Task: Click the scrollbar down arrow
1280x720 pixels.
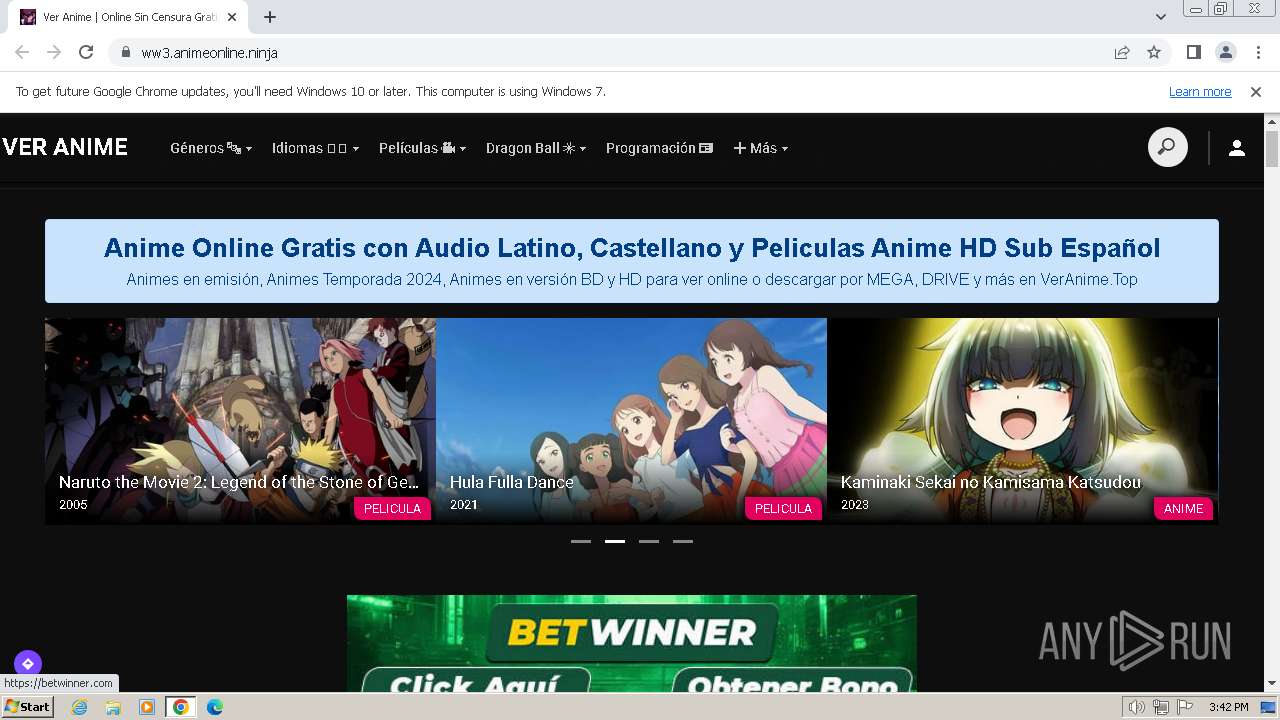Action: pos(1272,684)
